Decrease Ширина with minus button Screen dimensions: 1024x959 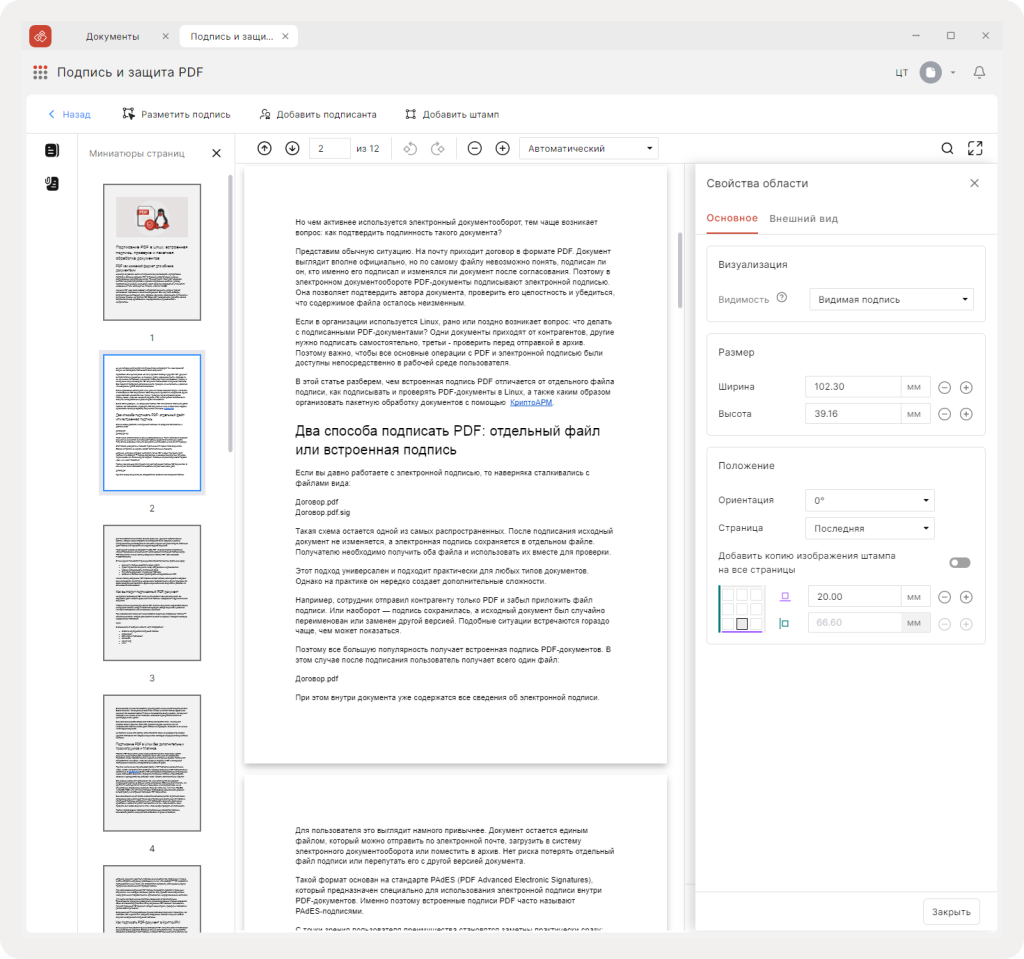pos(944,387)
